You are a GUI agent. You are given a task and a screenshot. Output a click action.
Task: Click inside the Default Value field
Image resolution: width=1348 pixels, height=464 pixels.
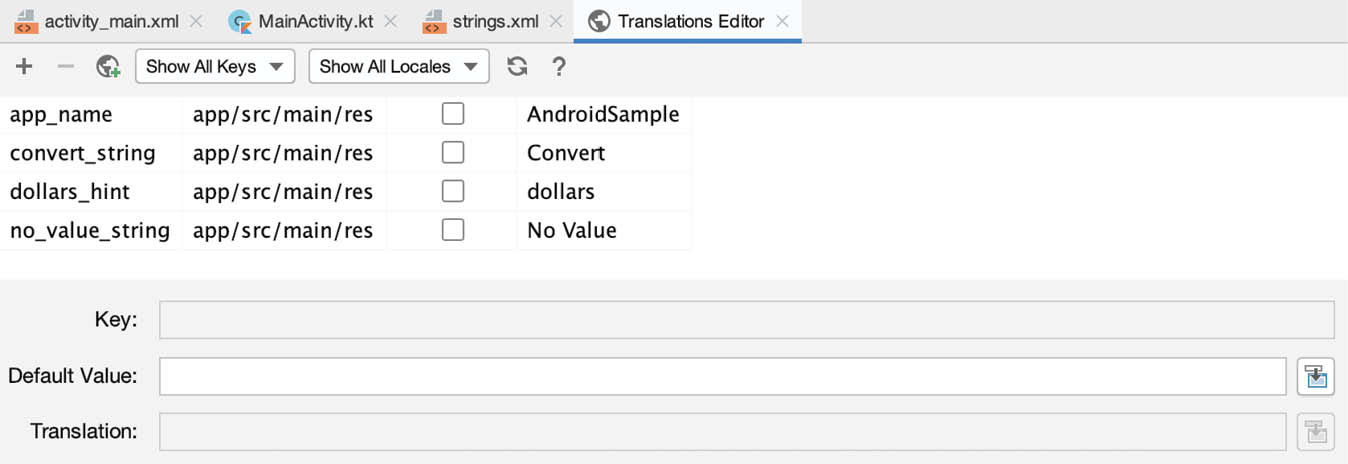pos(722,377)
